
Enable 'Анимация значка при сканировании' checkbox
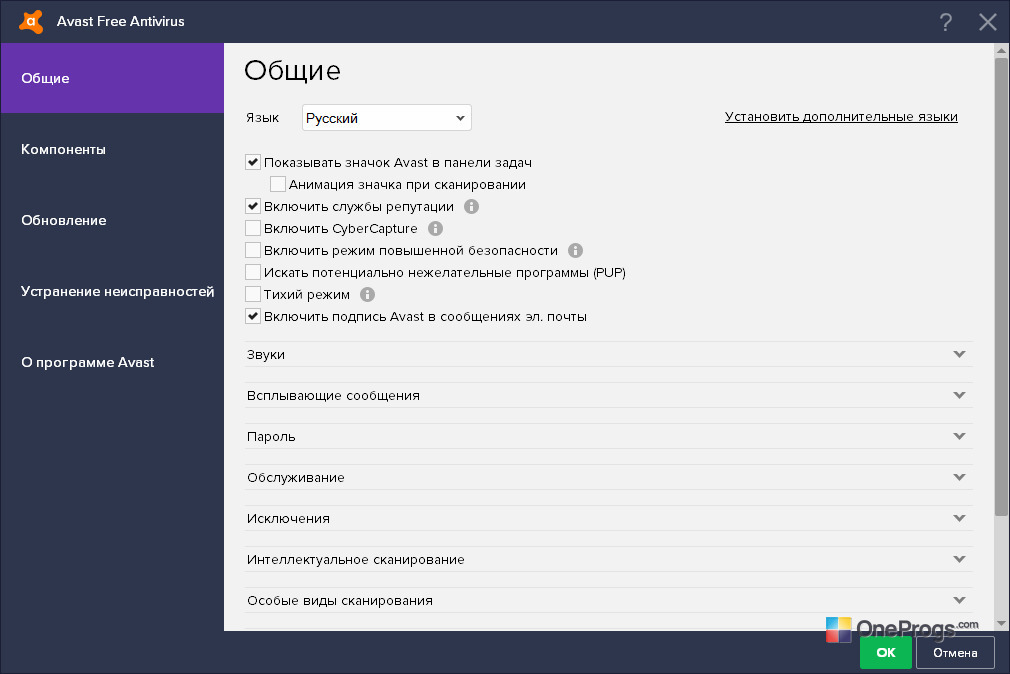coord(278,184)
